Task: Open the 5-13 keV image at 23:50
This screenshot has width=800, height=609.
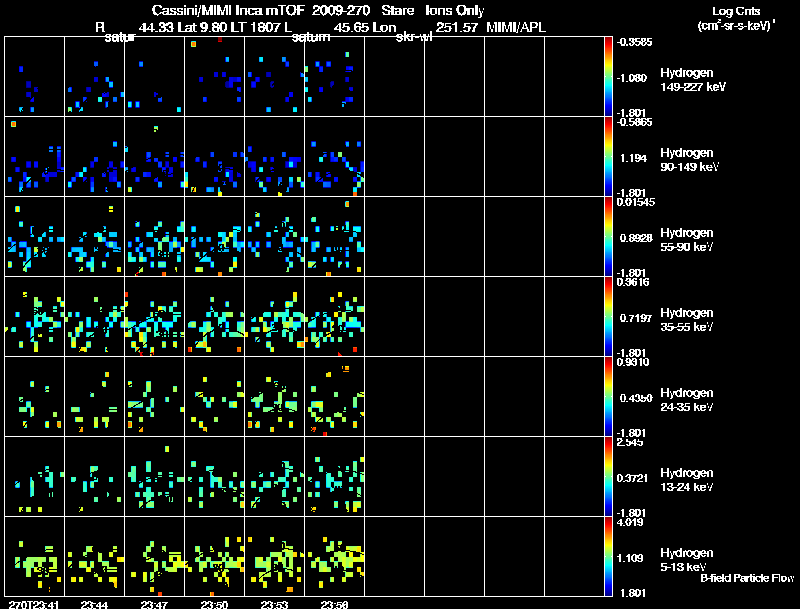Action: click(x=214, y=557)
